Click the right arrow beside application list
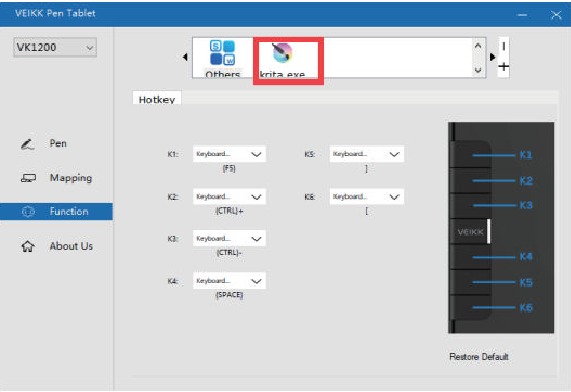Viewport: 571px width, 392px height. pos(492,57)
